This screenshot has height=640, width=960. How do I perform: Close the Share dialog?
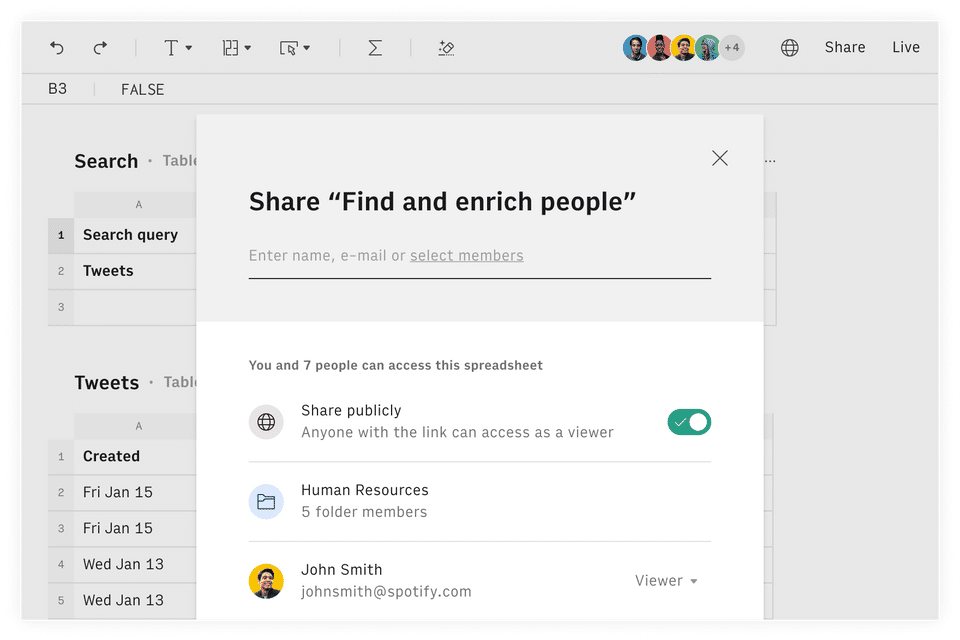pos(720,158)
